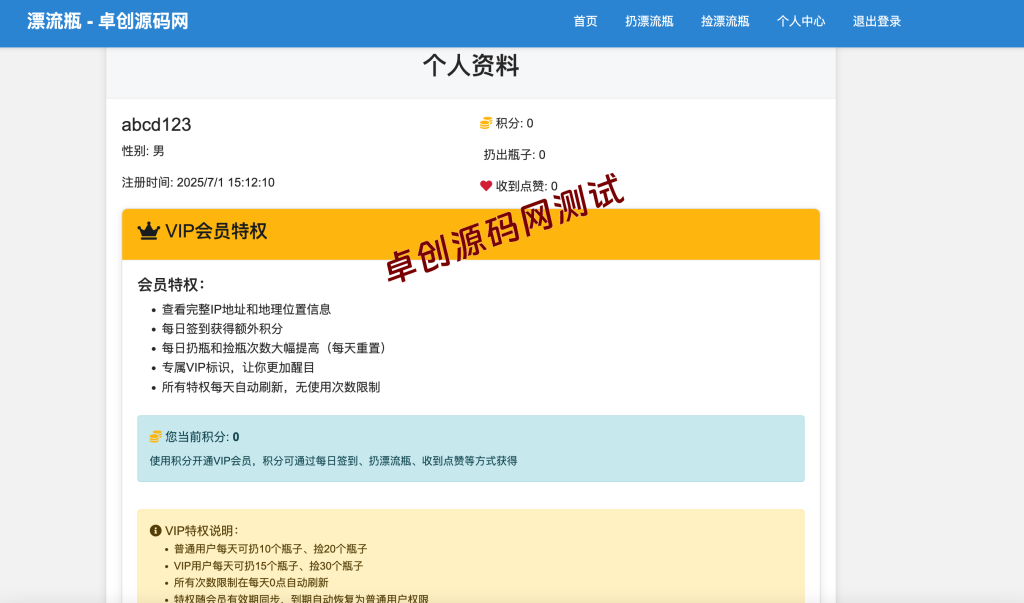
Task: Click VIP用户每天可扔15个瓶子 line
Action: 268,566
